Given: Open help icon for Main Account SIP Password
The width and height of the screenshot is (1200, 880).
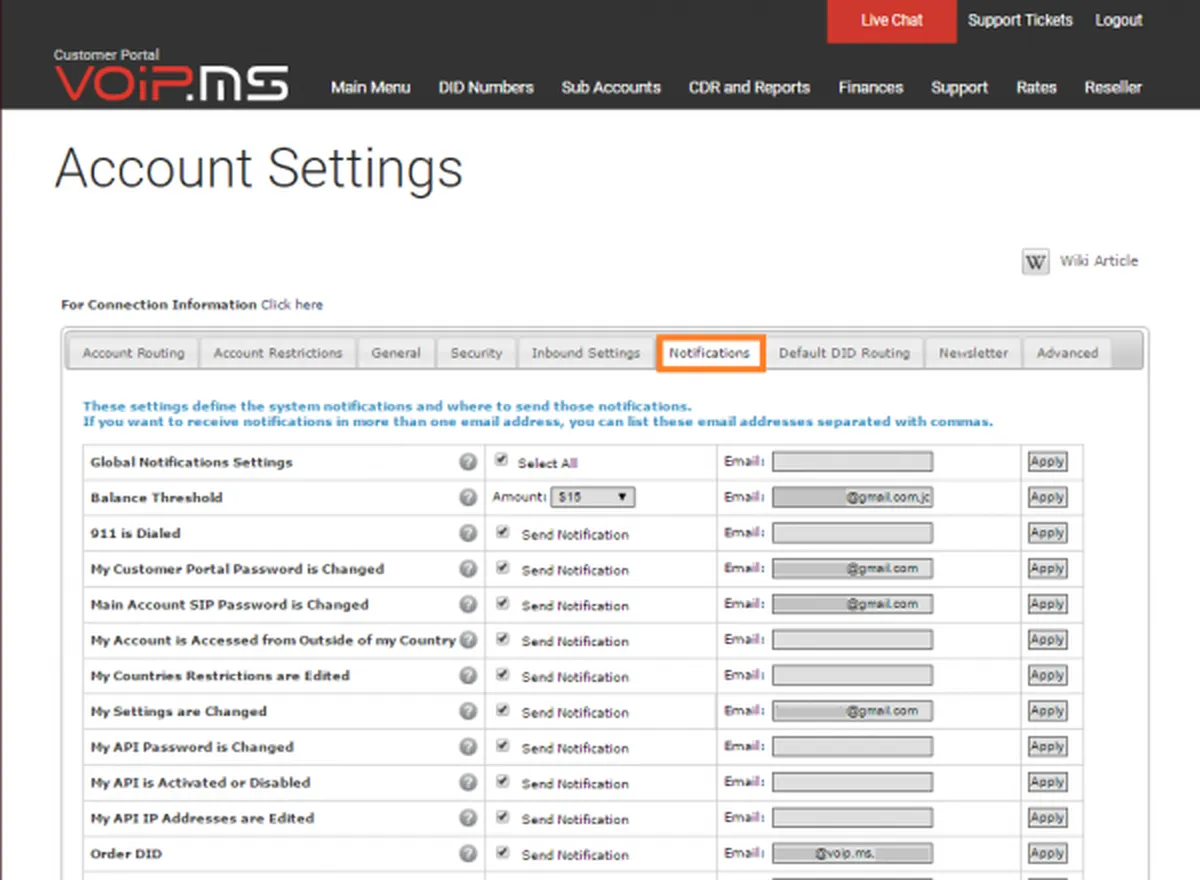Looking at the screenshot, I should coord(468,604).
